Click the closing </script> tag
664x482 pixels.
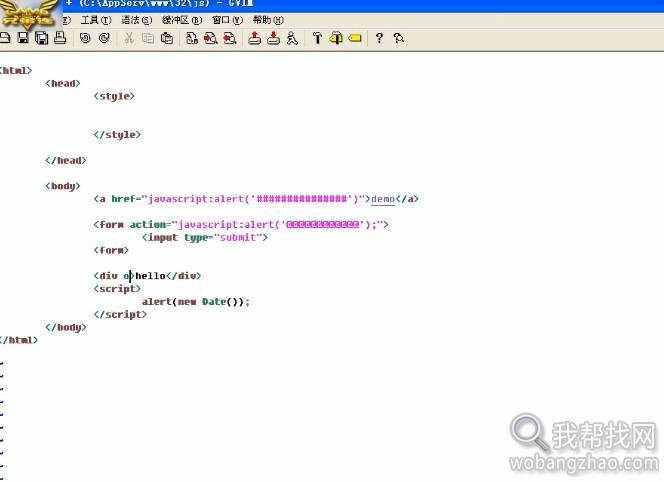pyautogui.click(x=120, y=314)
